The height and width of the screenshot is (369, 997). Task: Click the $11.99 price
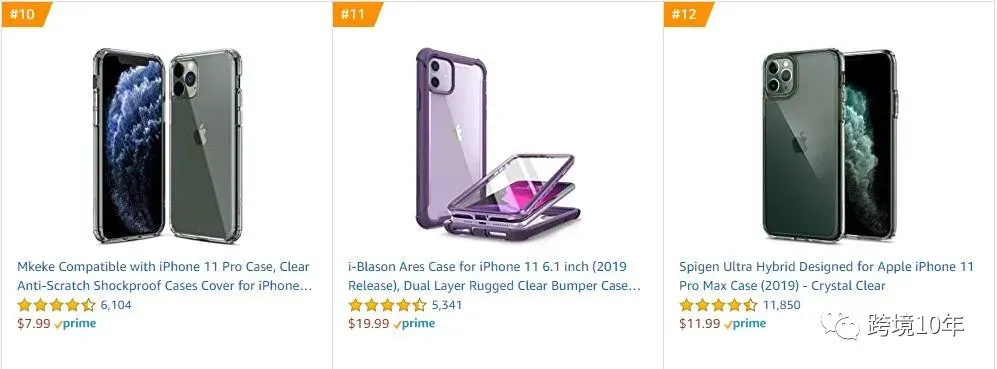(x=700, y=323)
